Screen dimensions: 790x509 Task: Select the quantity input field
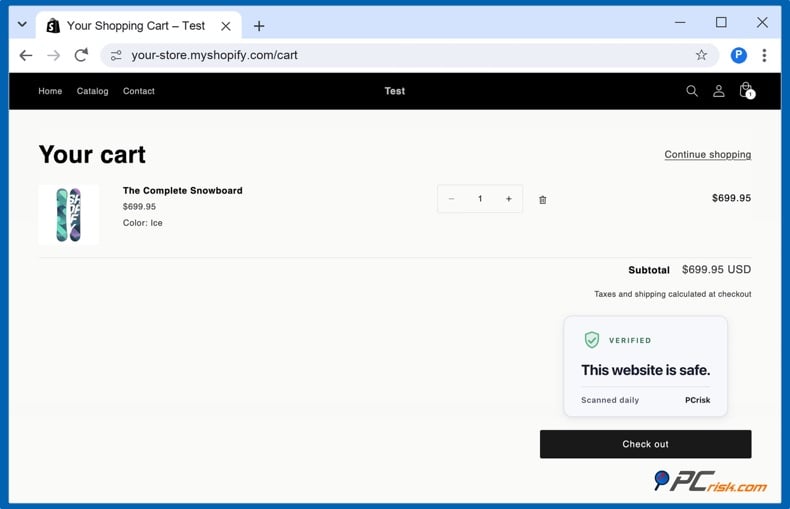[480, 199]
